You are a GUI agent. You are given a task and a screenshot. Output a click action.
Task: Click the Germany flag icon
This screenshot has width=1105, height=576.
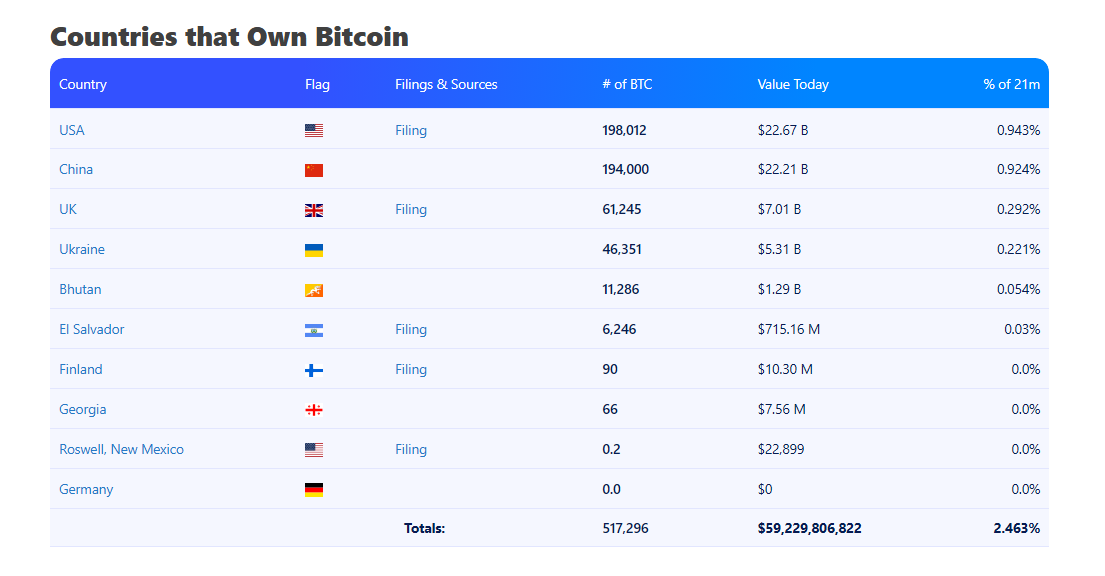tap(314, 490)
